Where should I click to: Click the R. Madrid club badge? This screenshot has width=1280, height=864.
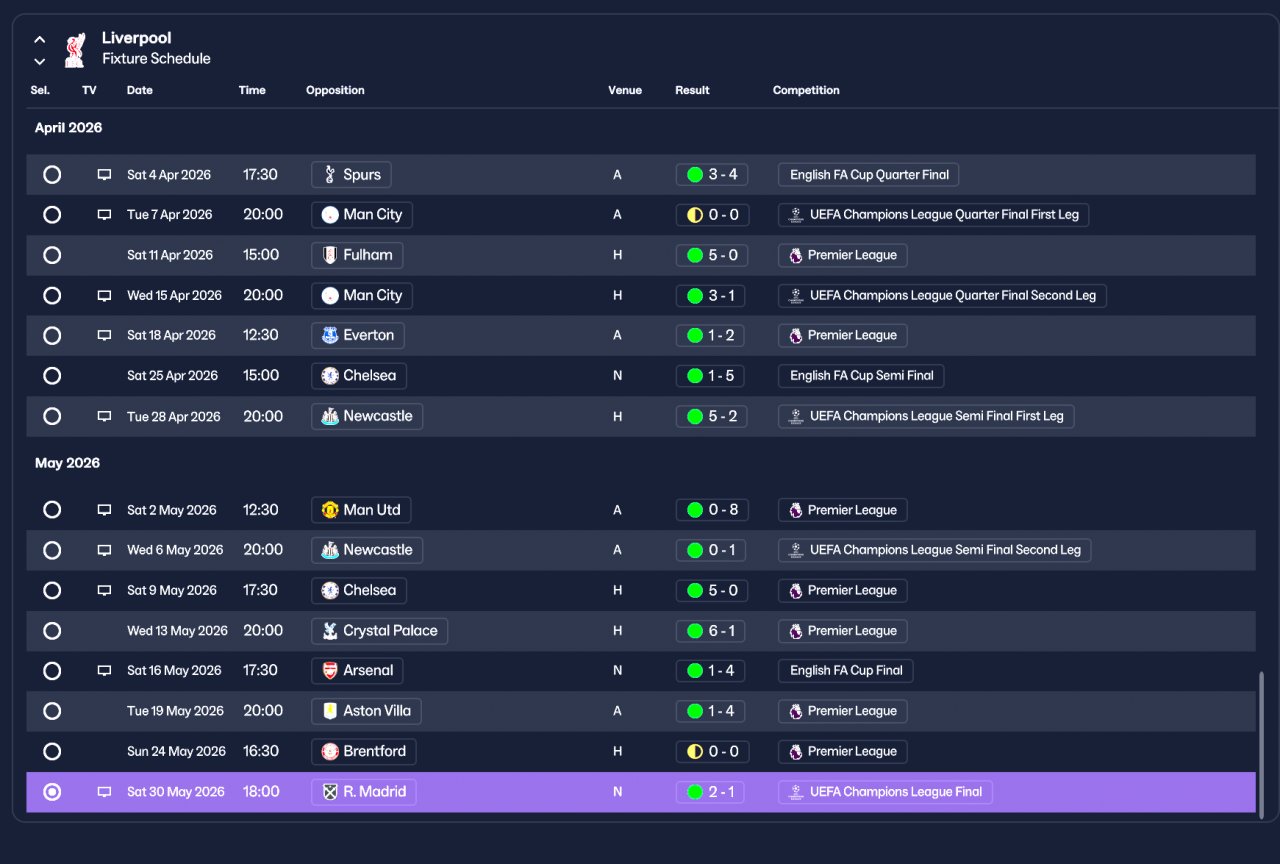pos(330,792)
